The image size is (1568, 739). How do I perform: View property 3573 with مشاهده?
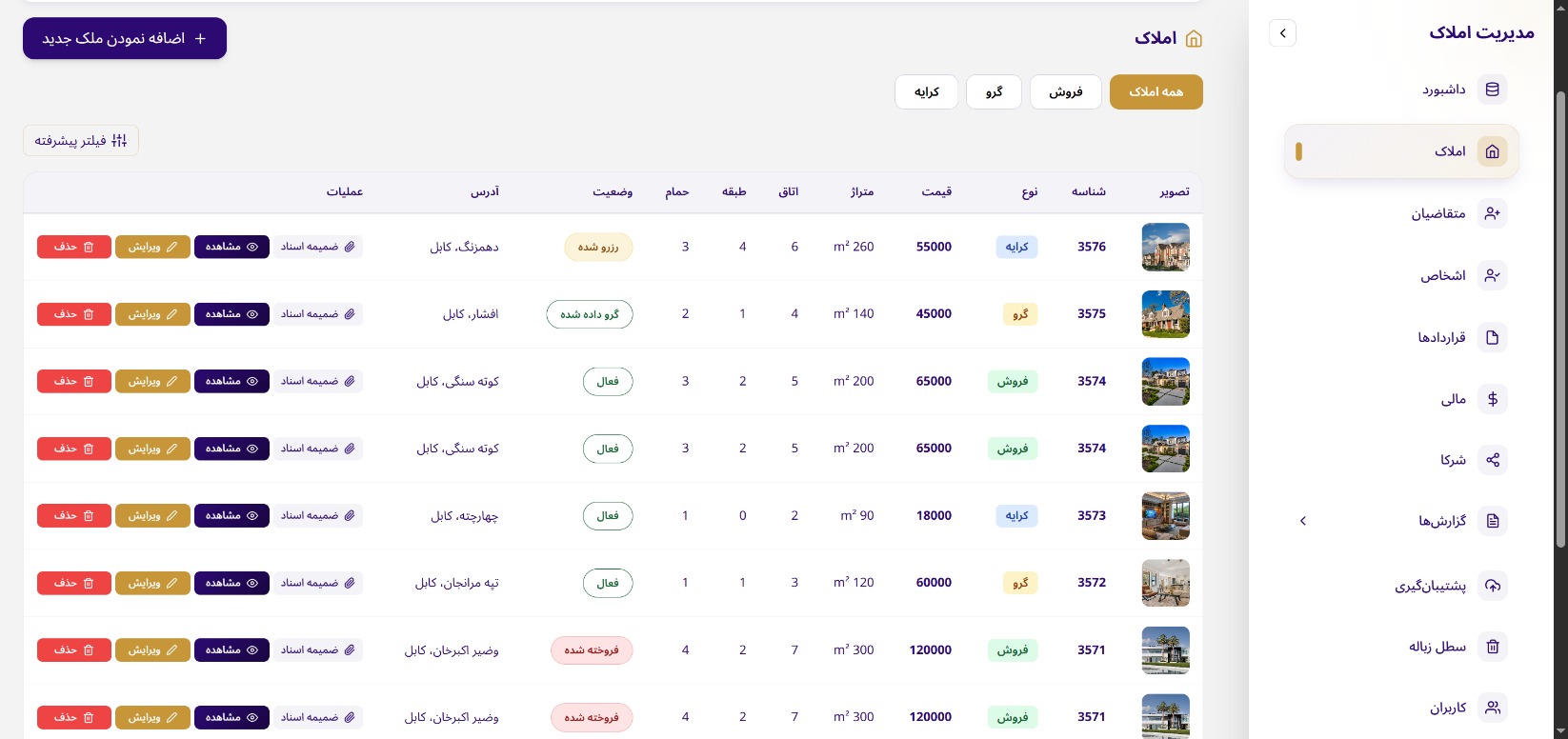(231, 516)
